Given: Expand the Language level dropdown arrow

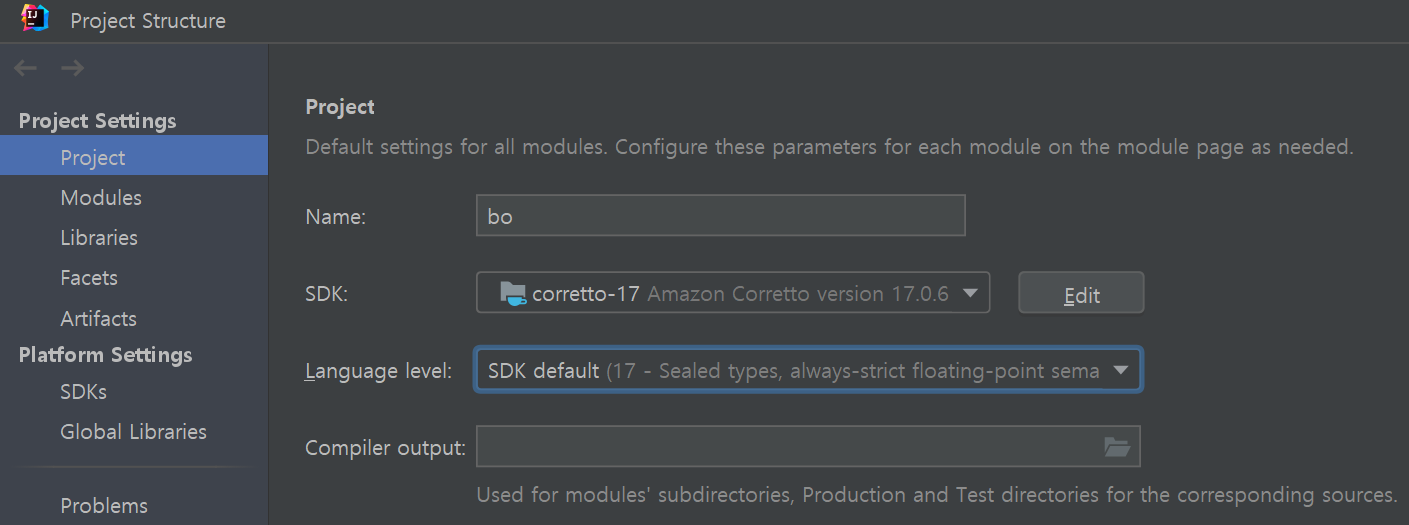Looking at the screenshot, I should tap(1121, 370).
